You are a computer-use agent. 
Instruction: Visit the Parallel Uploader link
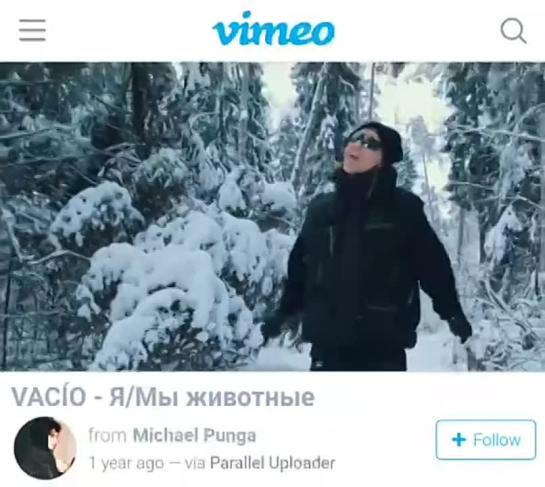tap(272, 463)
